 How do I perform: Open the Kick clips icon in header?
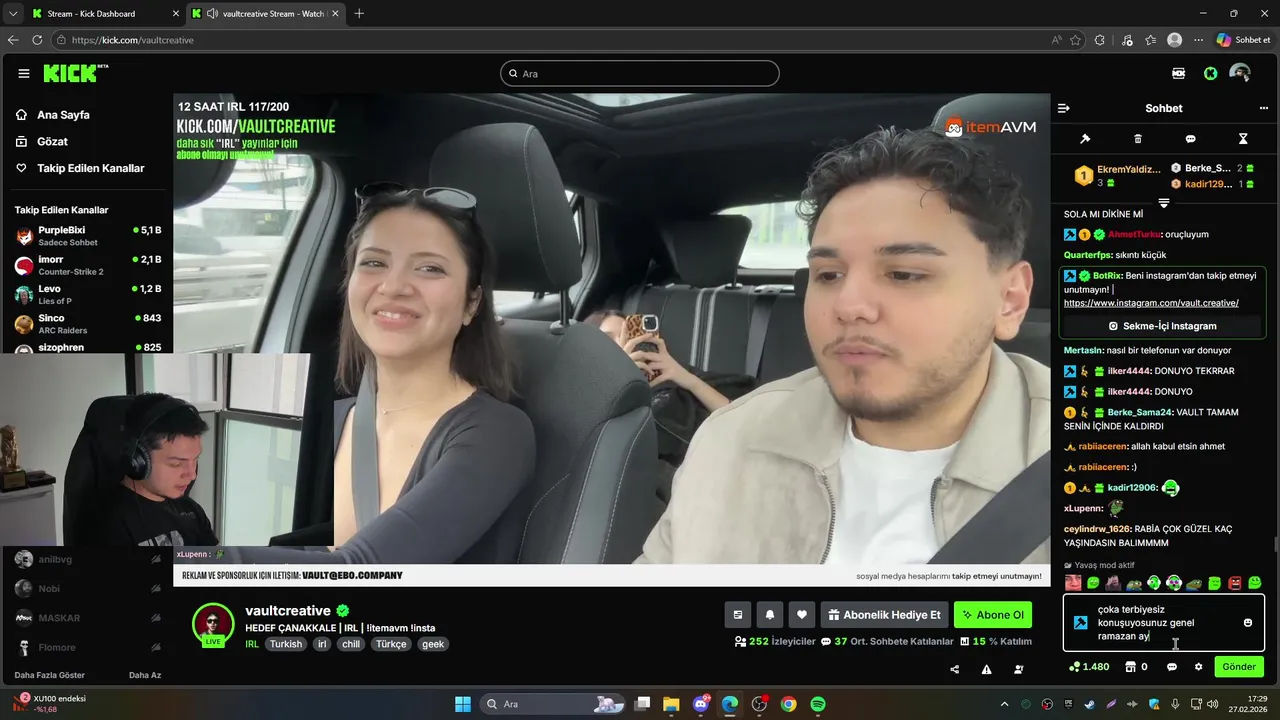point(1178,73)
